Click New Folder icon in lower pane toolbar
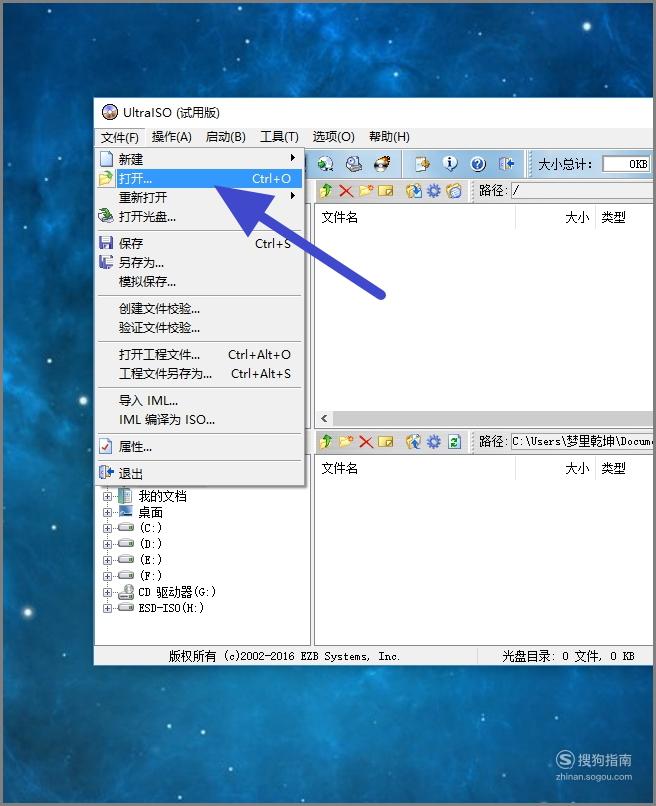This screenshot has width=656, height=806. click(x=346, y=442)
